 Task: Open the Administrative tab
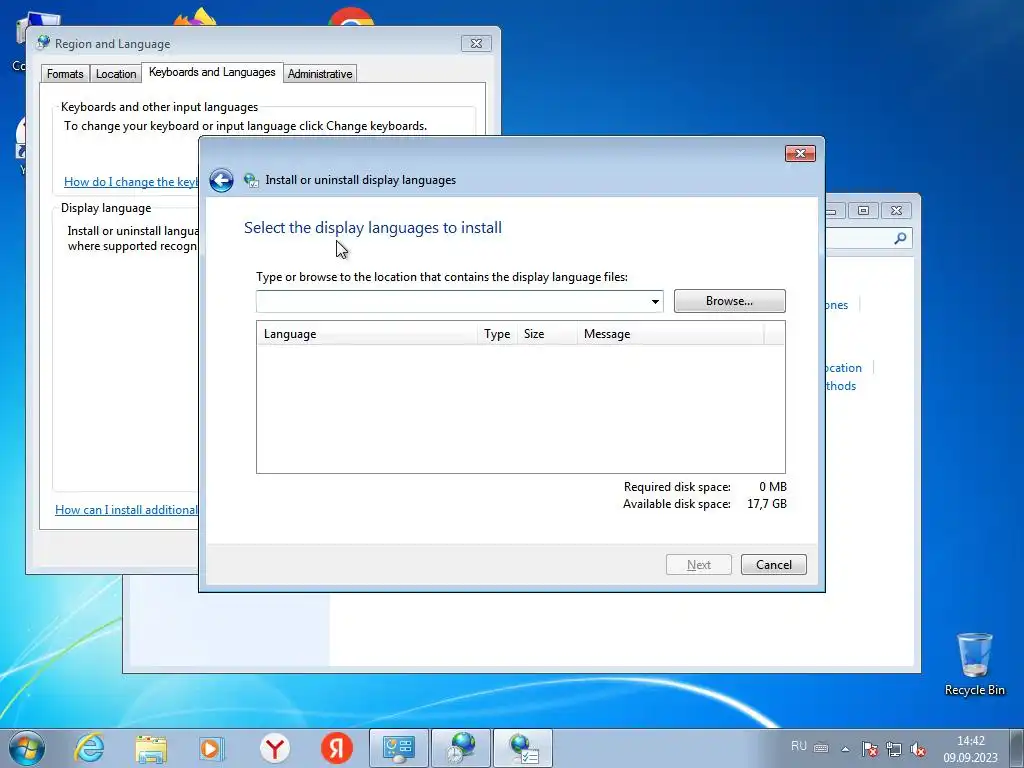(320, 74)
